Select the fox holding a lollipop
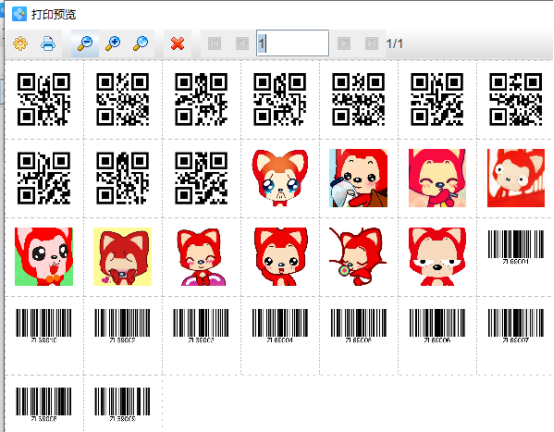Viewport: 554px width, 432px height. (x=358, y=256)
